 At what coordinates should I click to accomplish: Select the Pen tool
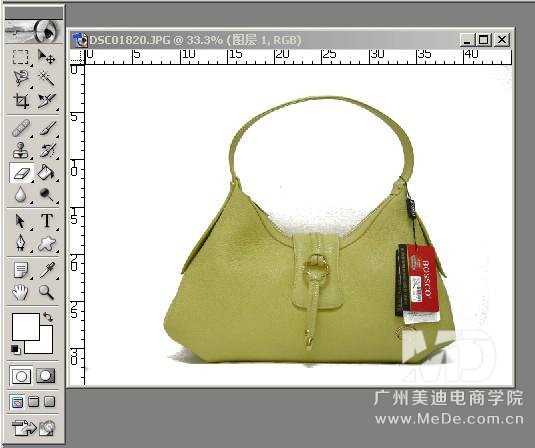[x=20, y=243]
